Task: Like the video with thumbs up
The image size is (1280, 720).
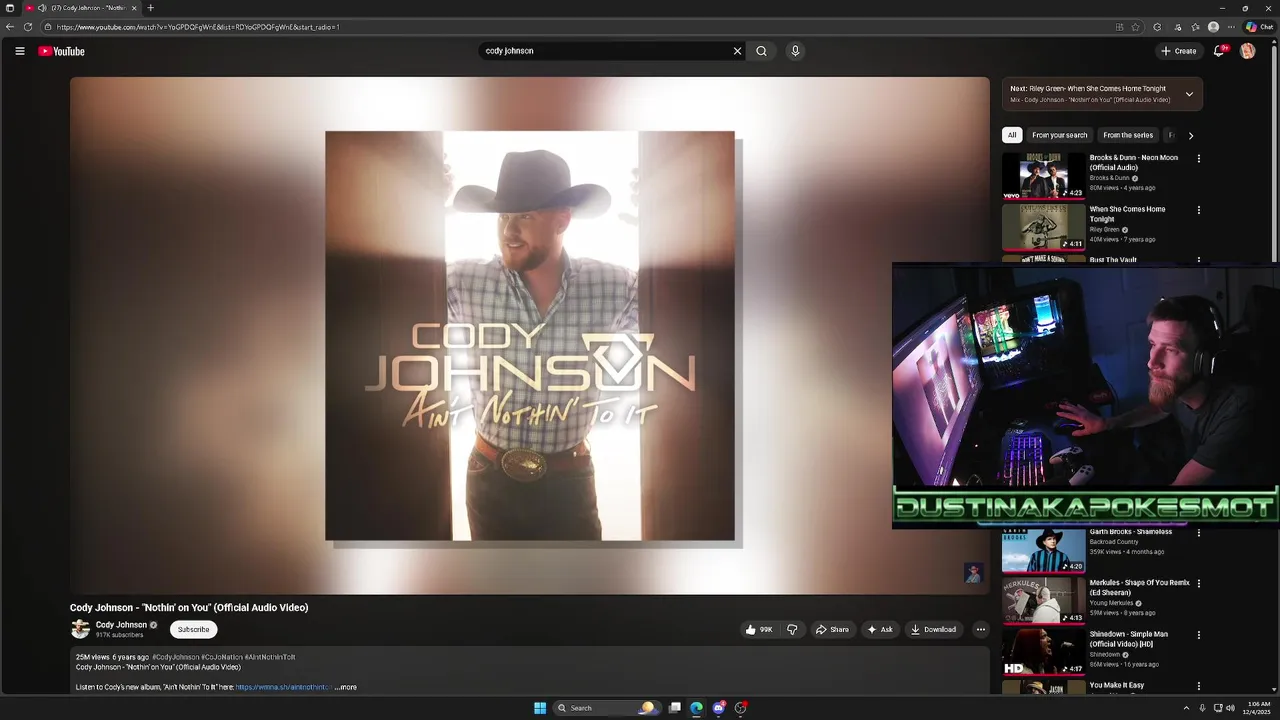Action: click(x=759, y=630)
